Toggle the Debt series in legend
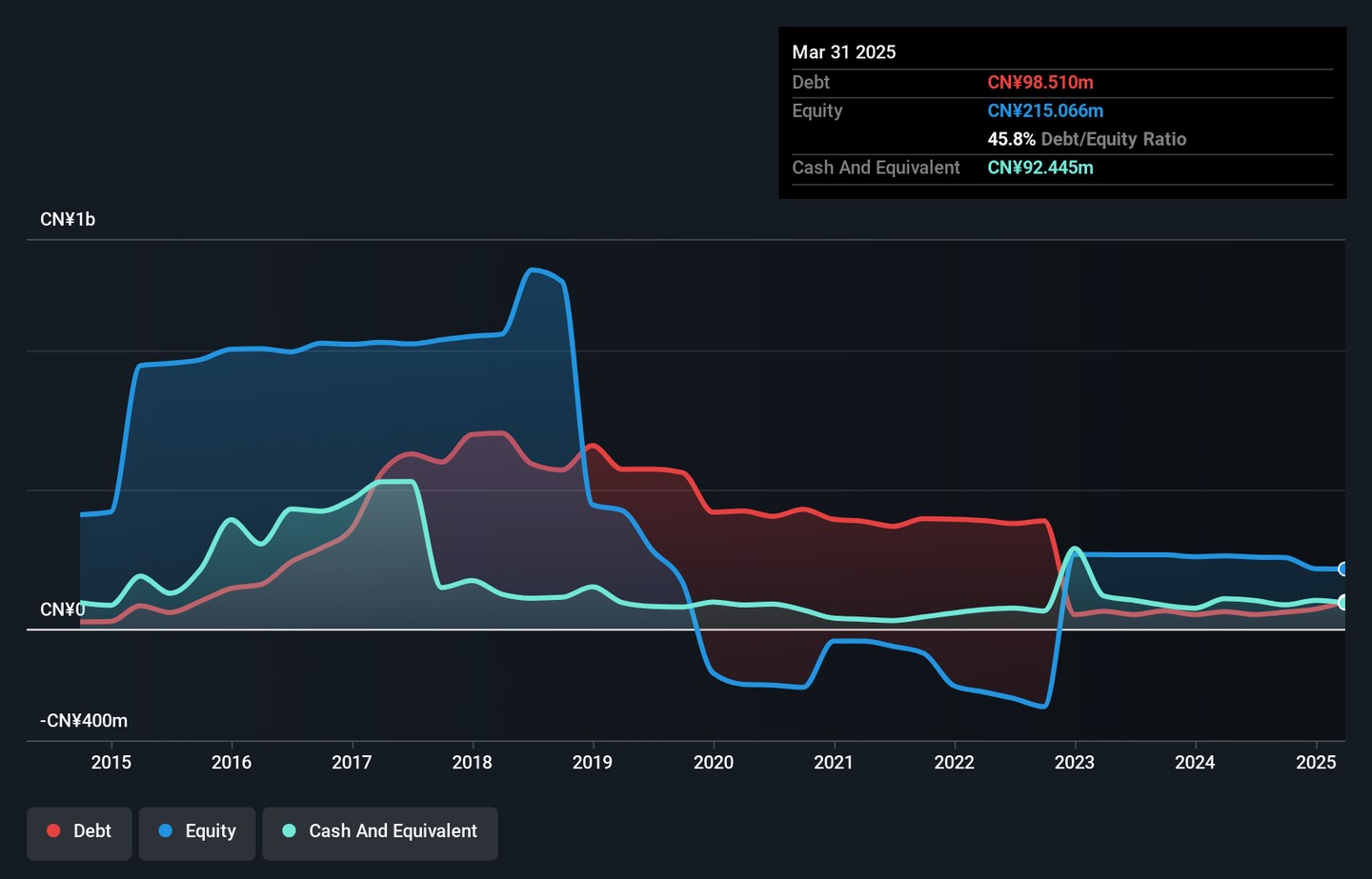This screenshot has width=1372, height=879. pos(79,831)
